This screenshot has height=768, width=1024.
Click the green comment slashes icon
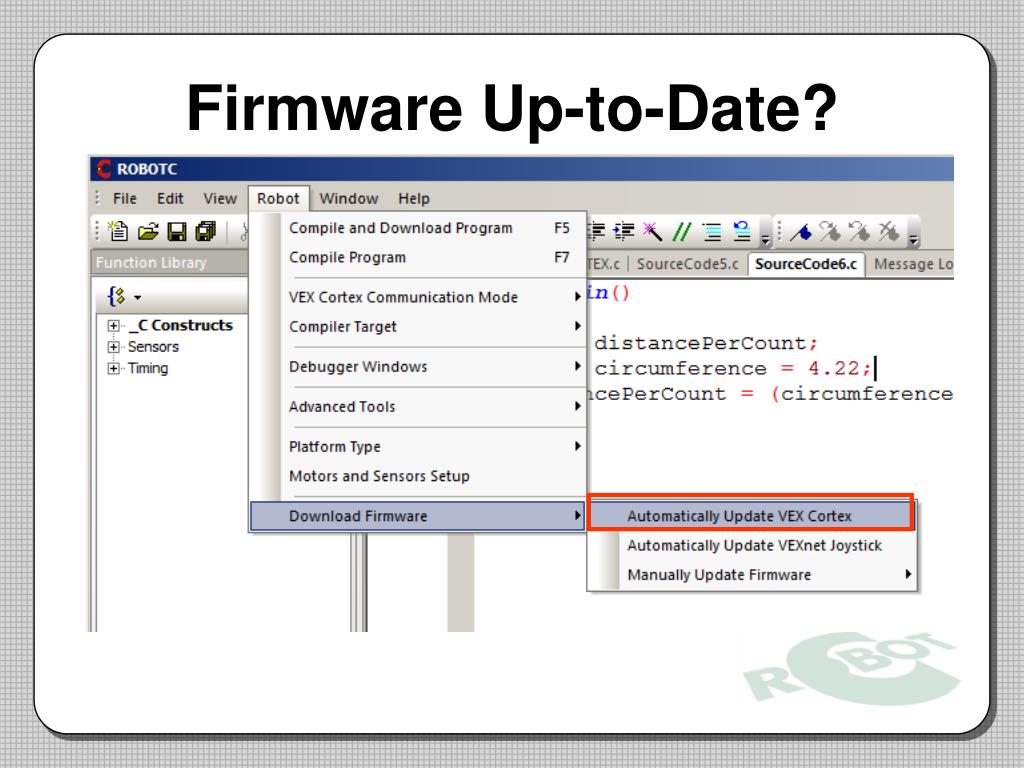click(x=682, y=231)
